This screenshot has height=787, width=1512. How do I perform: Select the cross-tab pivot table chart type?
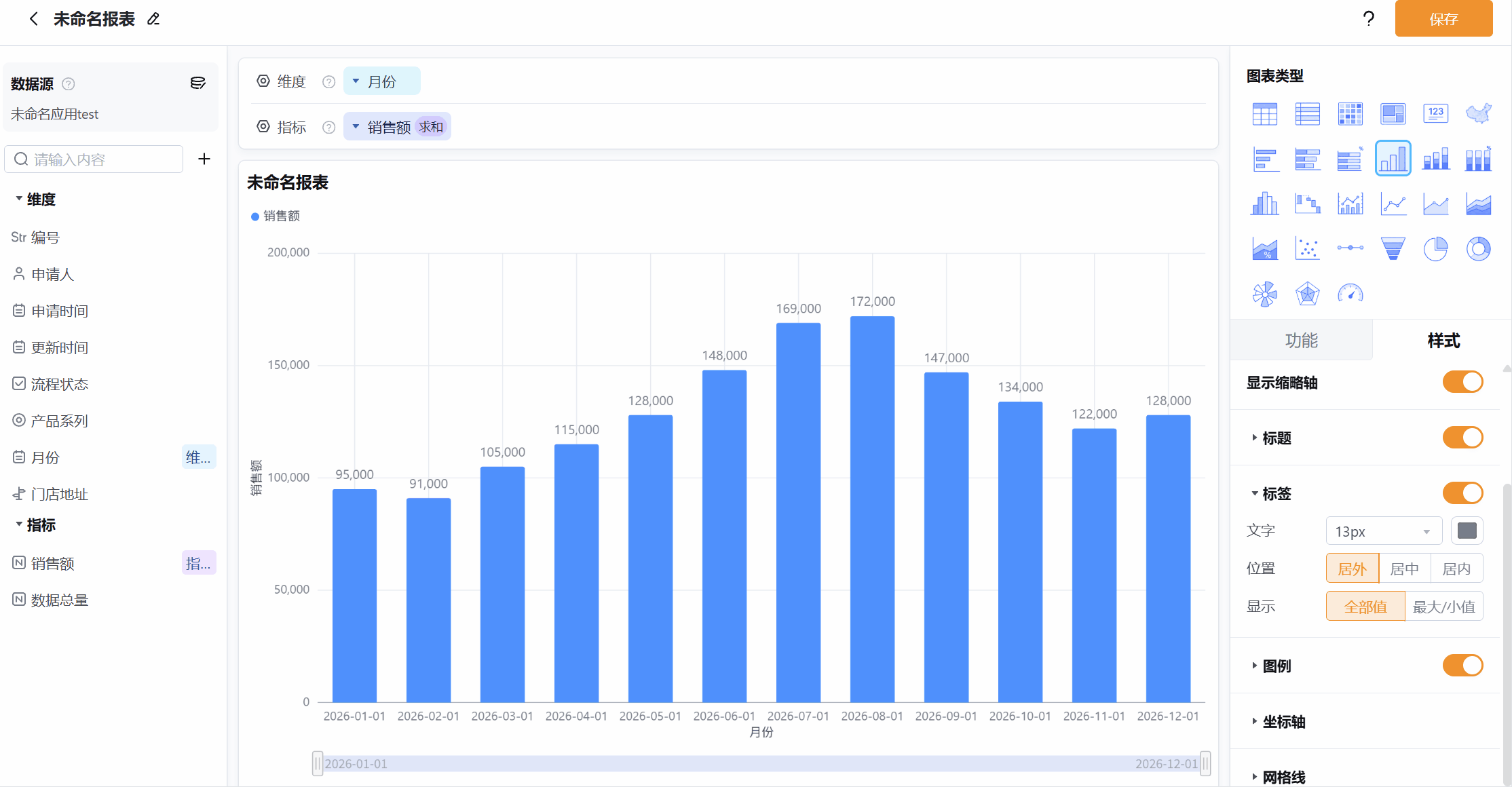[1307, 114]
